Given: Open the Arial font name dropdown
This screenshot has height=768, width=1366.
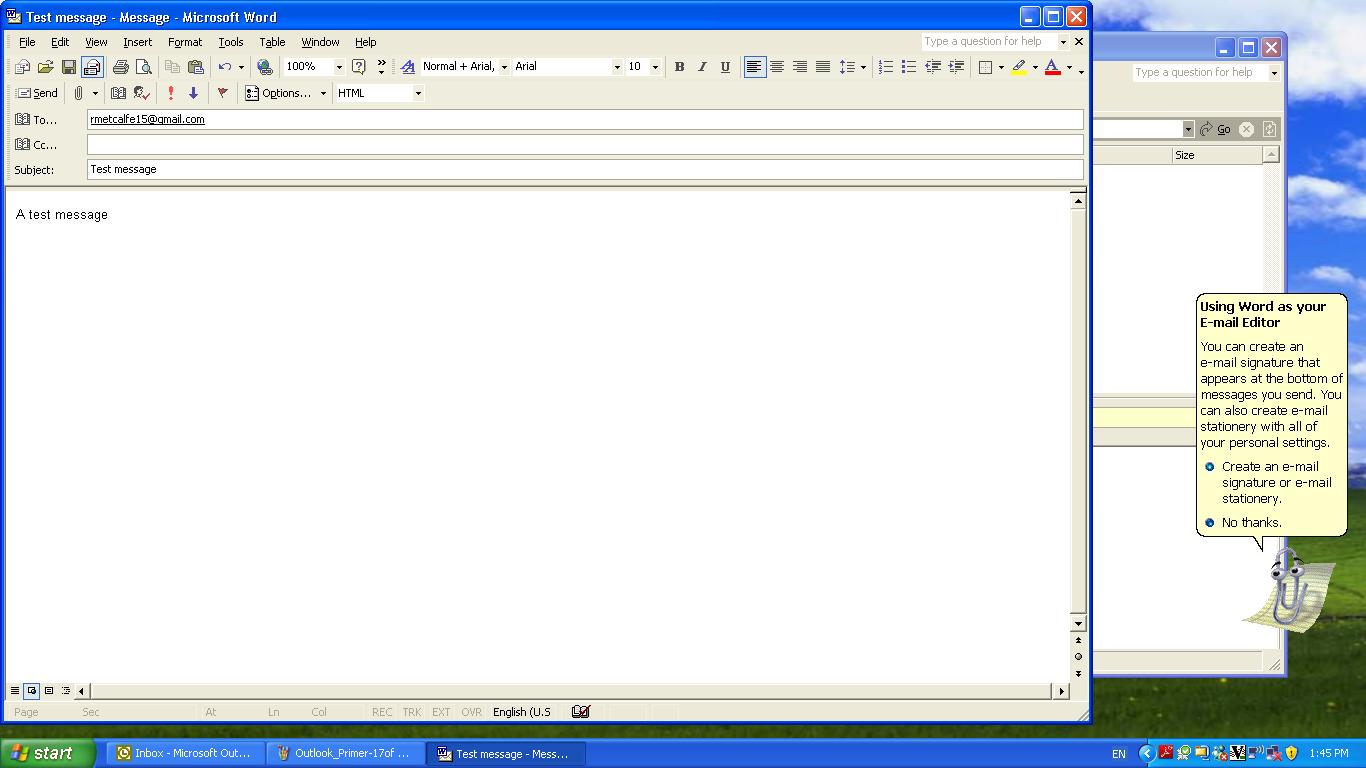Looking at the screenshot, I should coord(616,67).
